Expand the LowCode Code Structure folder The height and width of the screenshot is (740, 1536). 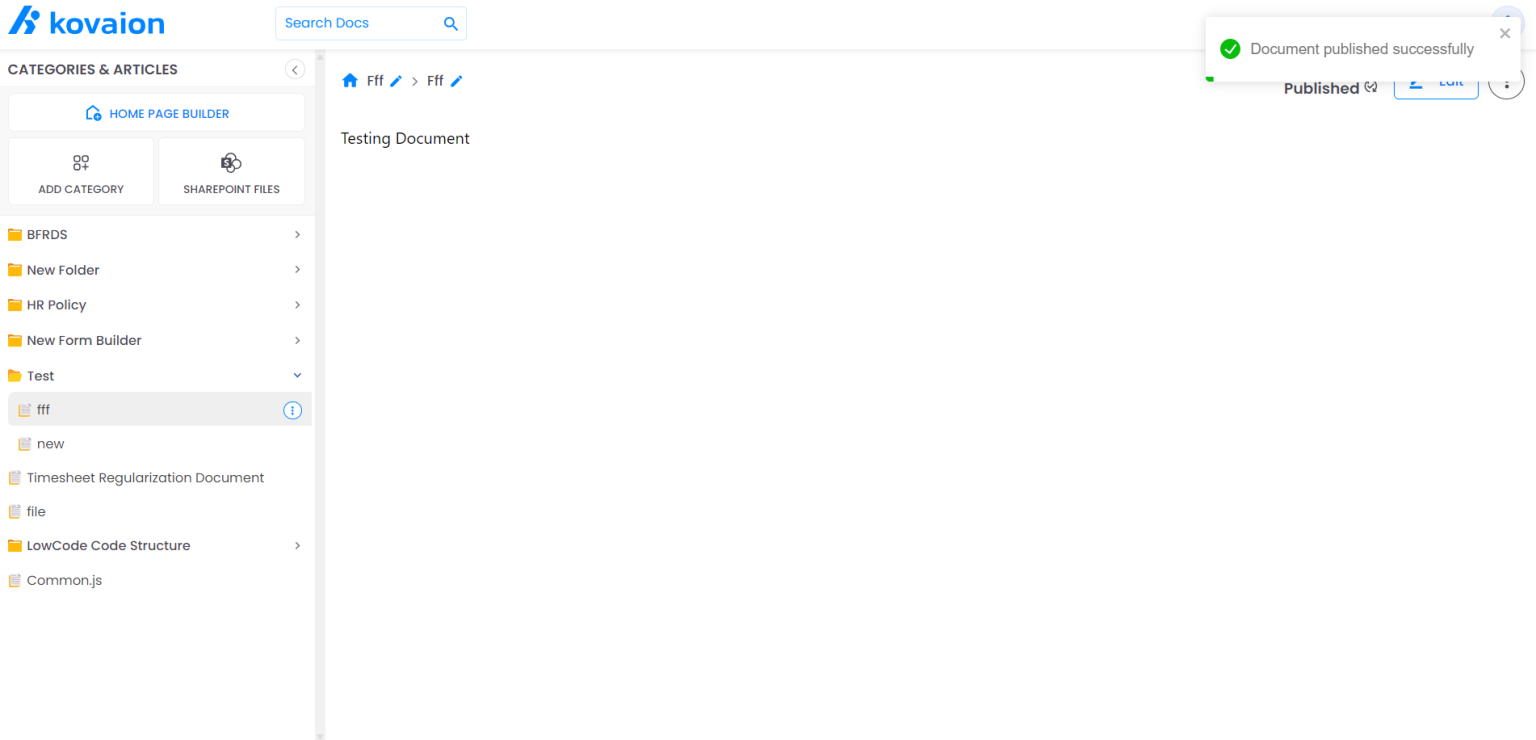[x=297, y=546]
